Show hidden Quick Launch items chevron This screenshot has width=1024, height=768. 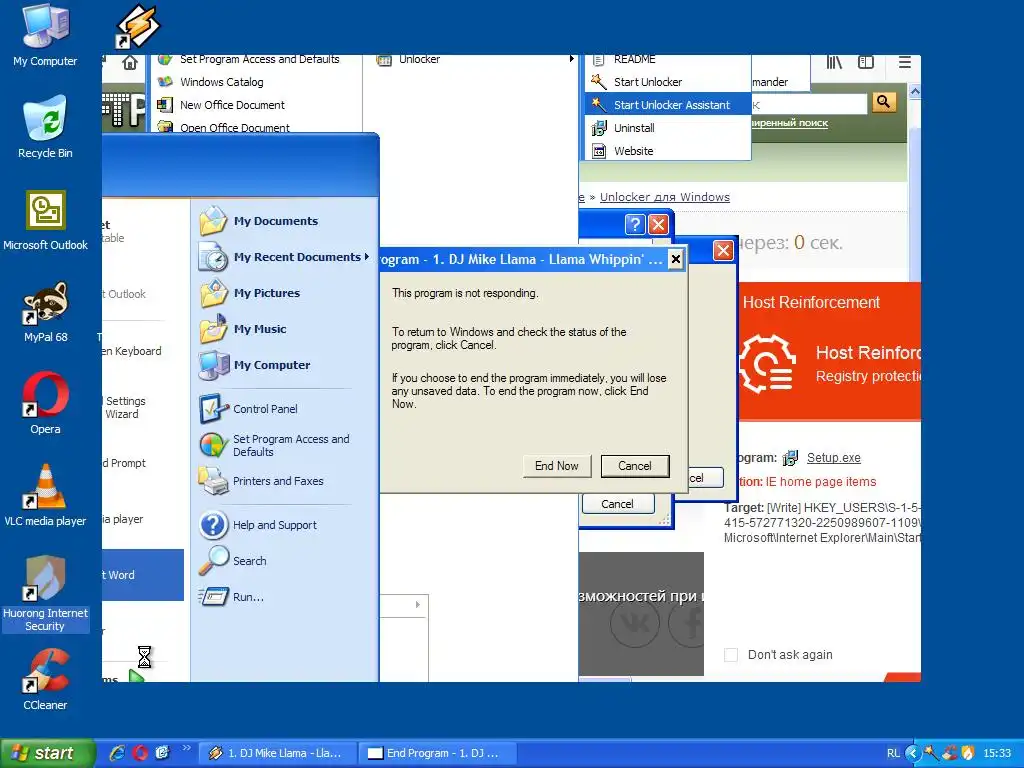[x=186, y=748]
